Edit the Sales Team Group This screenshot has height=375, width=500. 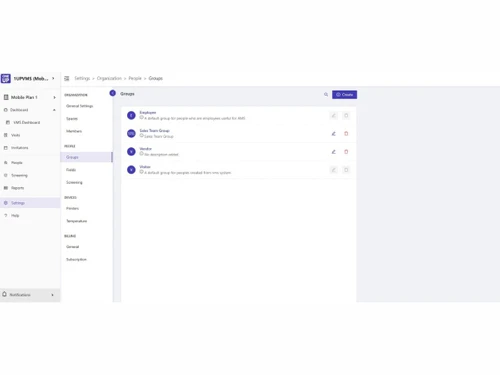point(333,134)
